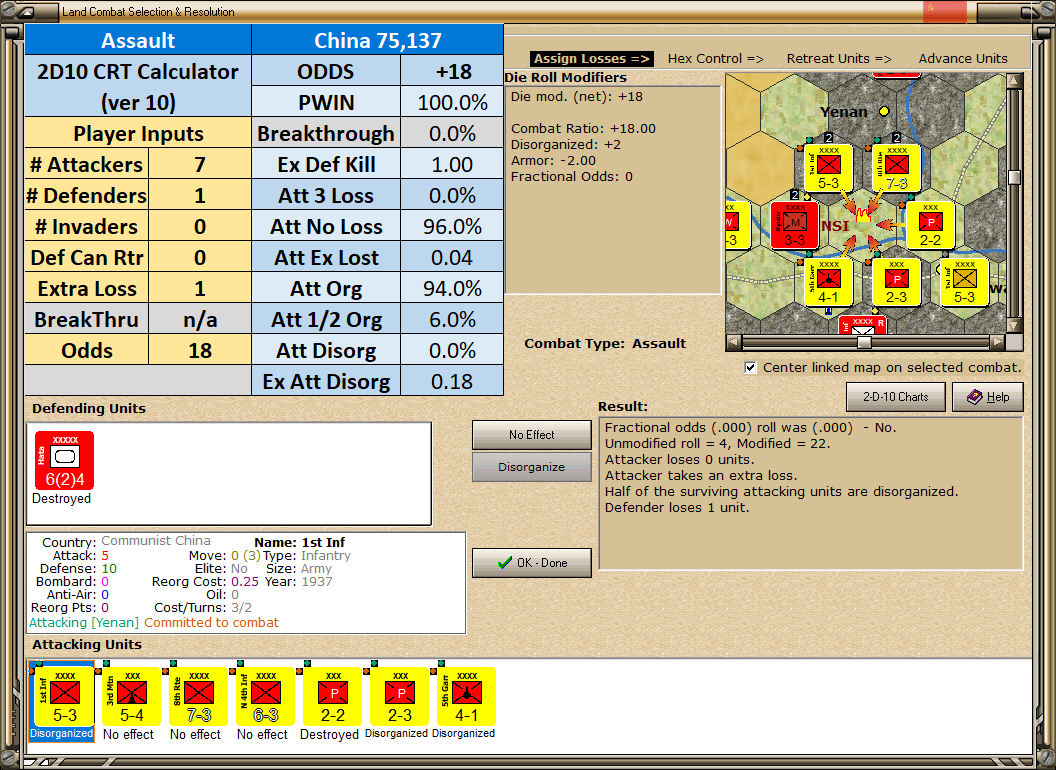Click the red close button in title bar
The image size is (1056, 770).
(945, 11)
